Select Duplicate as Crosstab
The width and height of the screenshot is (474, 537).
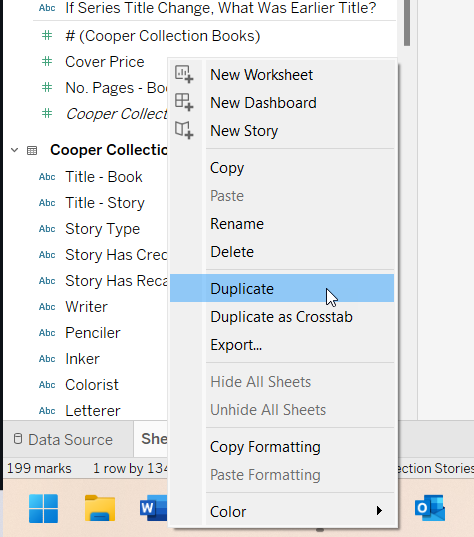[282, 317]
